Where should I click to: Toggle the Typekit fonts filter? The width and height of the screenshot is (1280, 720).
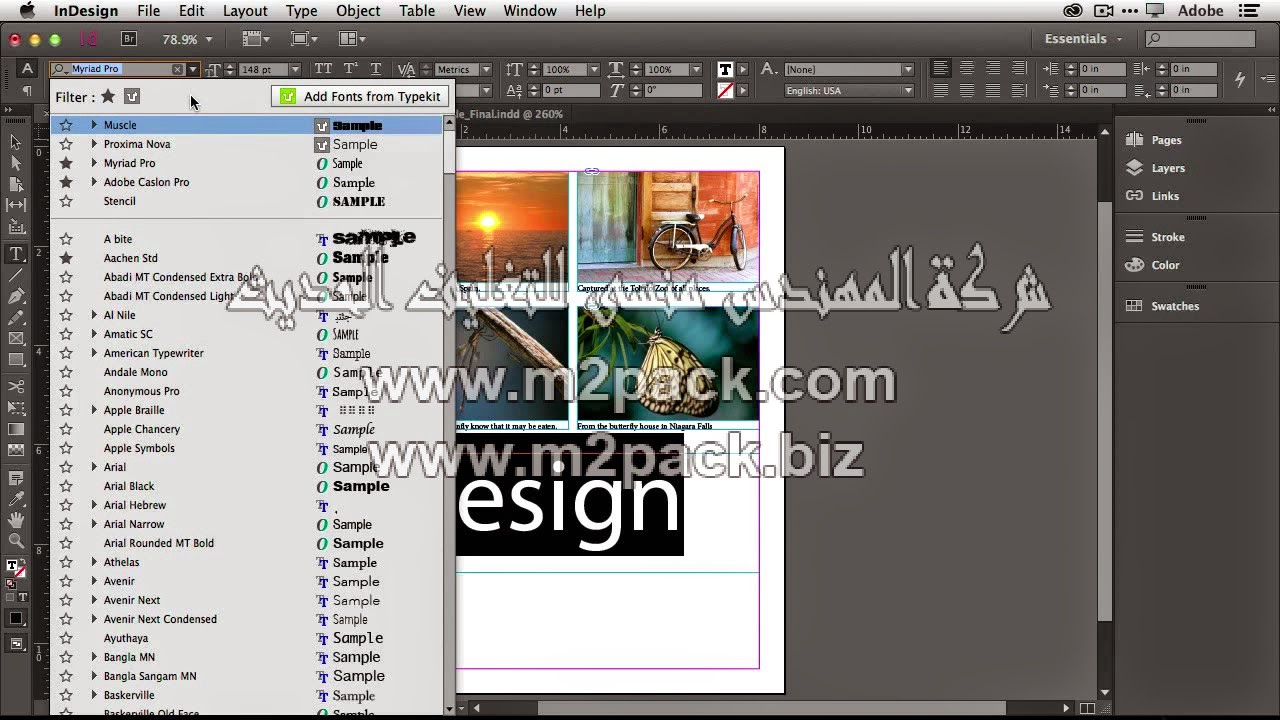click(132, 96)
